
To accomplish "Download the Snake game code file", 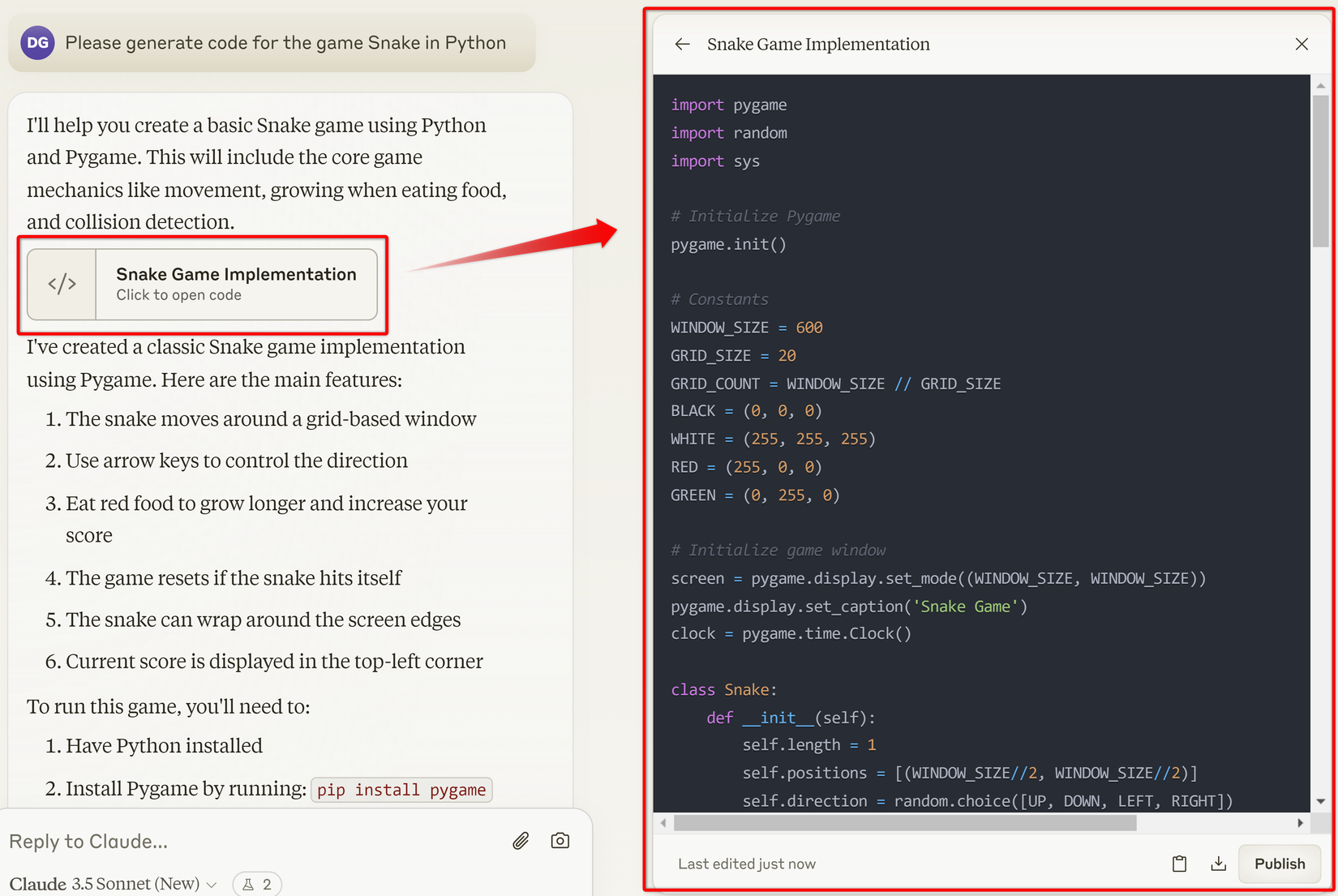I will tap(1218, 864).
